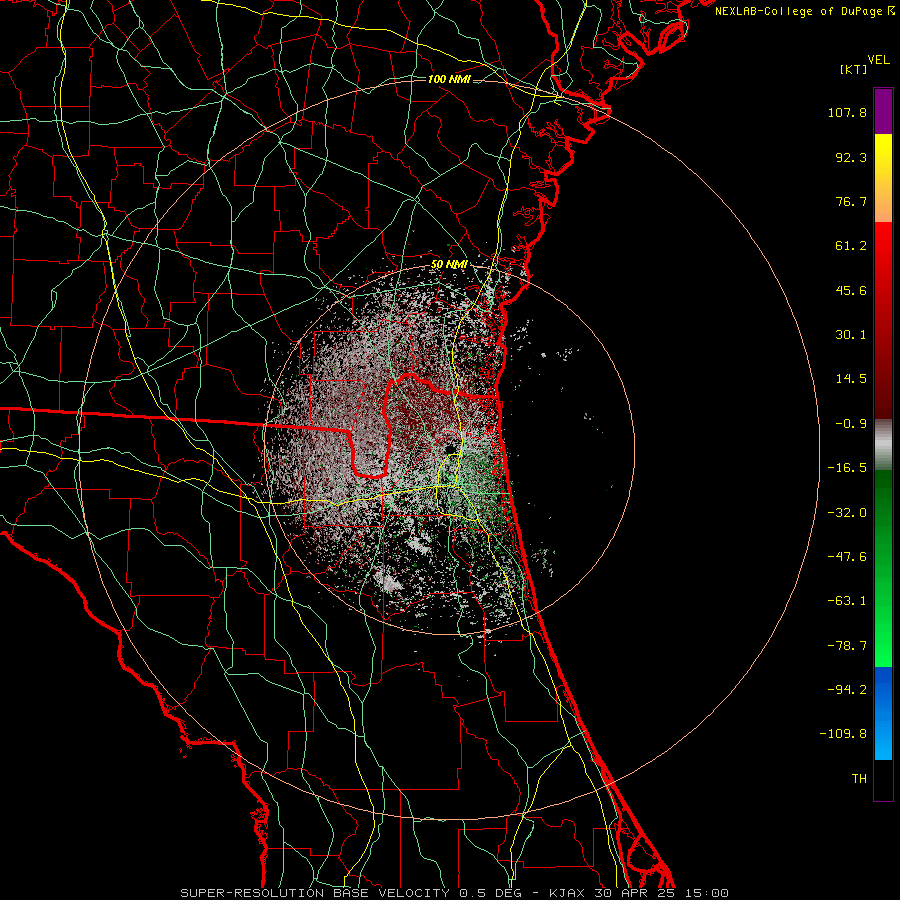Click the -94.2 legend value
This screenshot has width=900, height=900.
coord(847,689)
